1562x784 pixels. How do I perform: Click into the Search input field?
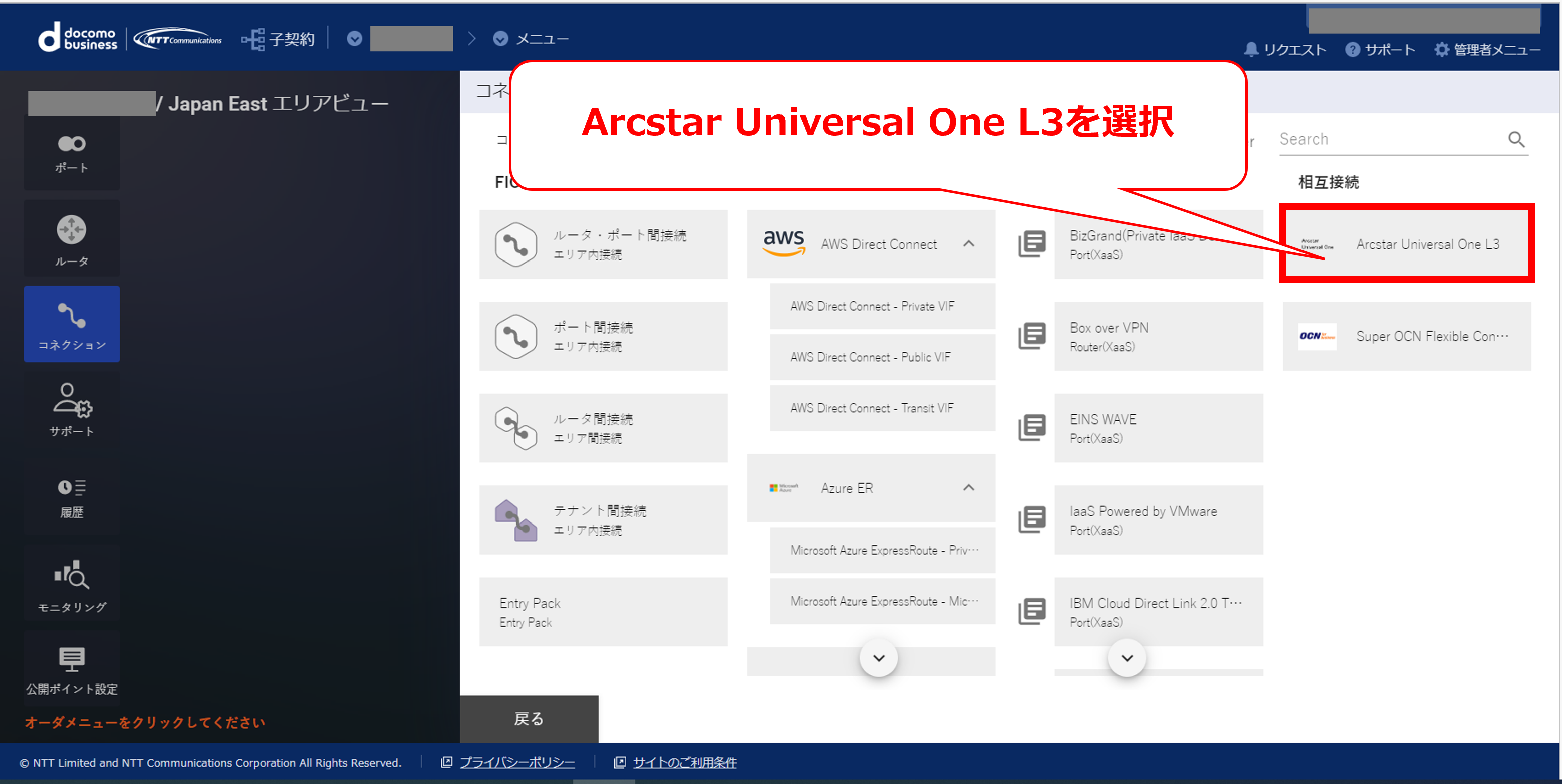click(1392, 139)
